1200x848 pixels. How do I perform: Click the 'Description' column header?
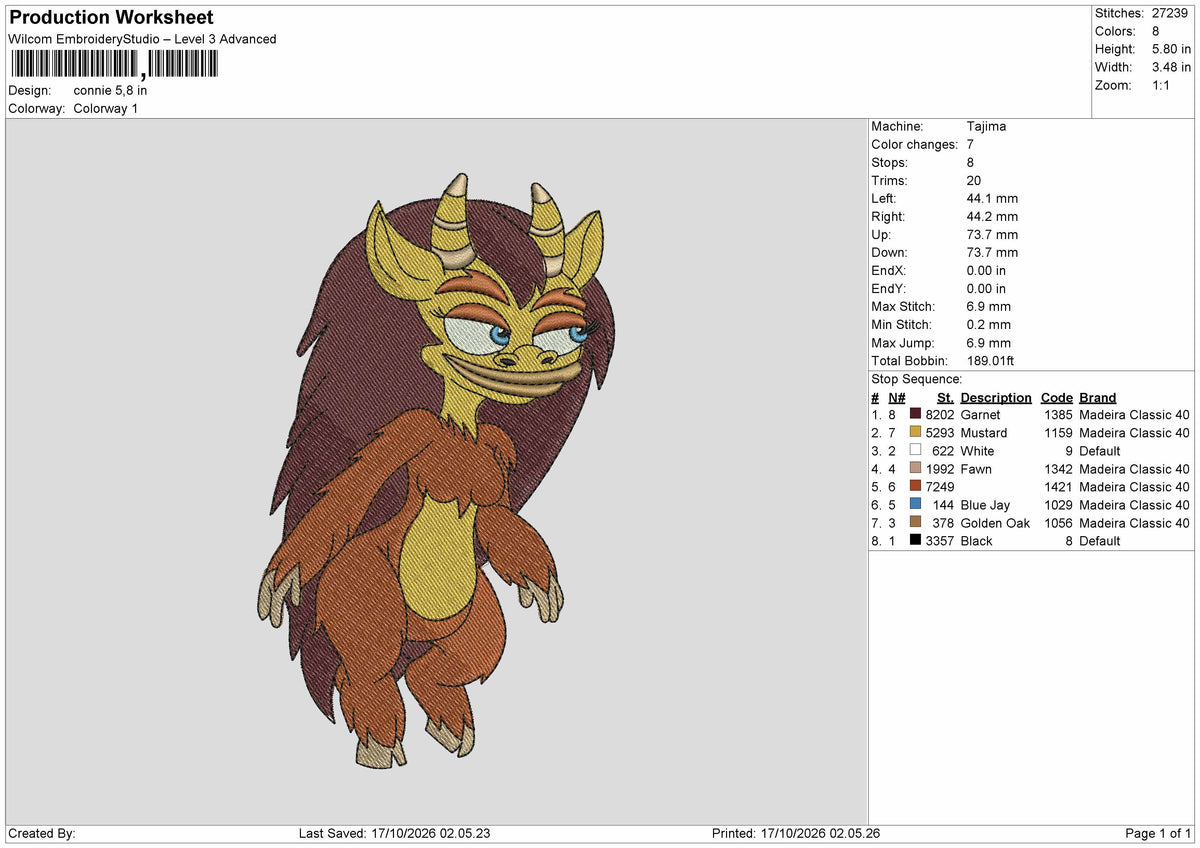(996, 397)
